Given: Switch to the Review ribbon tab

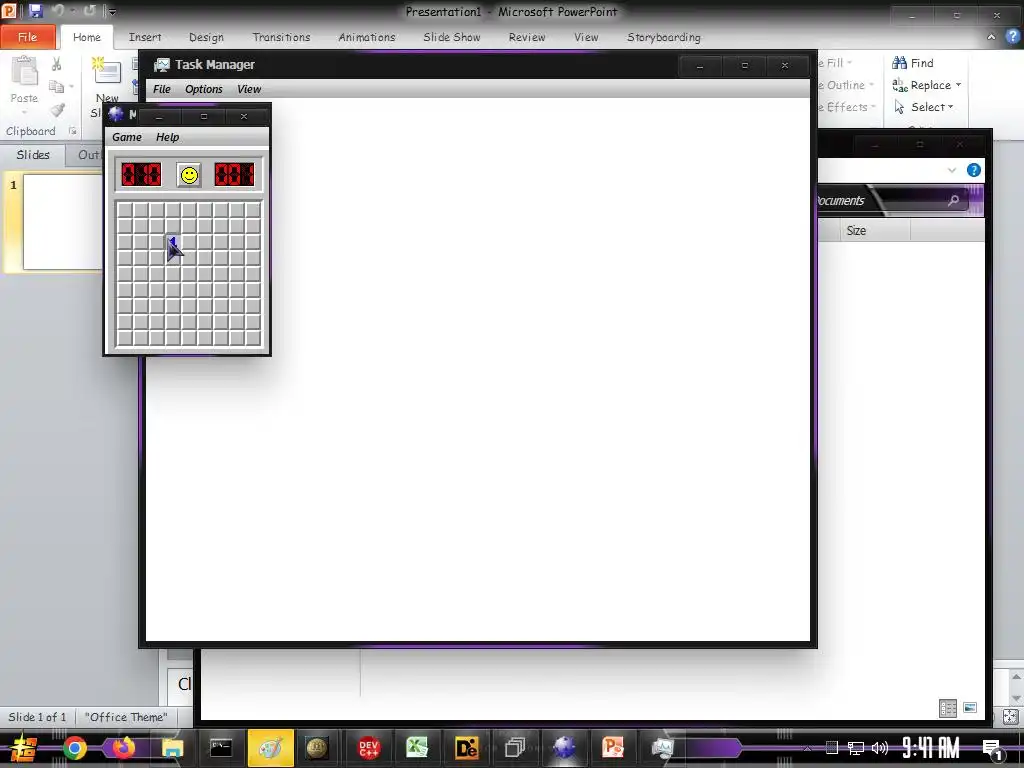Looking at the screenshot, I should click(527, 37).
